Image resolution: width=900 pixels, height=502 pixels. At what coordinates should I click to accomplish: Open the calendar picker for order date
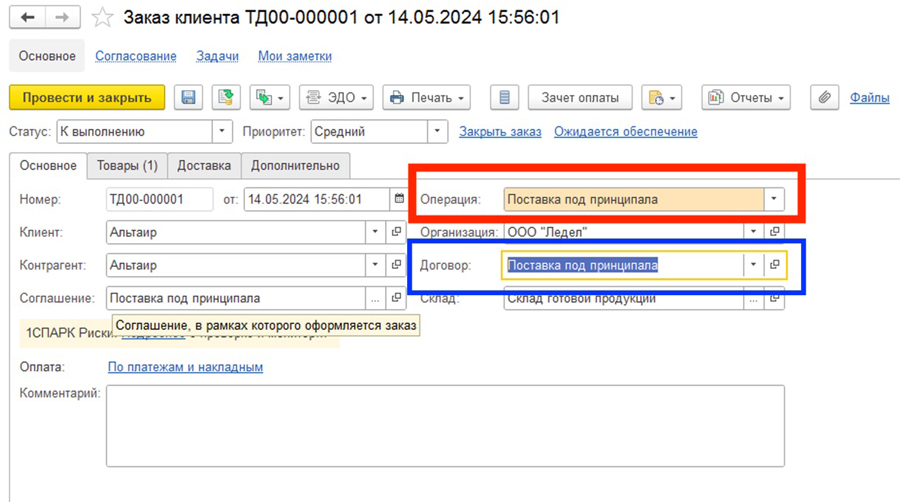(x=399, y=199)
